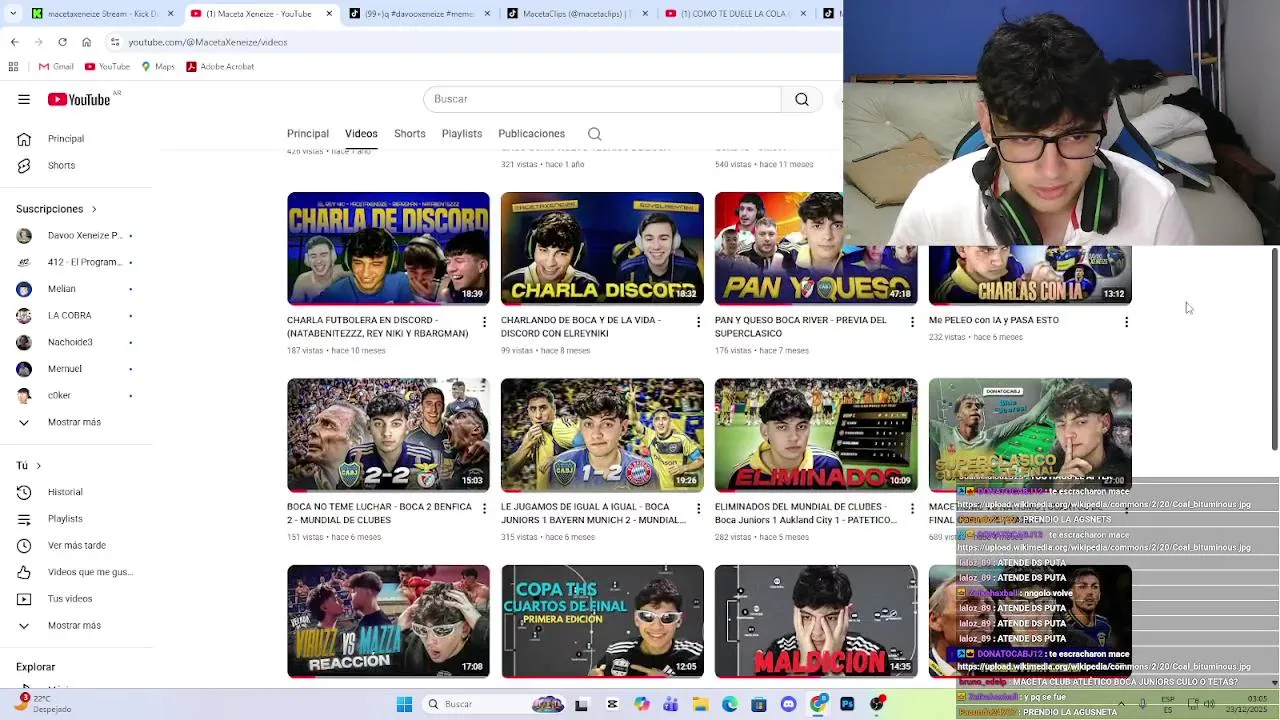Click the browser home icon
1280x720 pixels.
coord(86,42)
